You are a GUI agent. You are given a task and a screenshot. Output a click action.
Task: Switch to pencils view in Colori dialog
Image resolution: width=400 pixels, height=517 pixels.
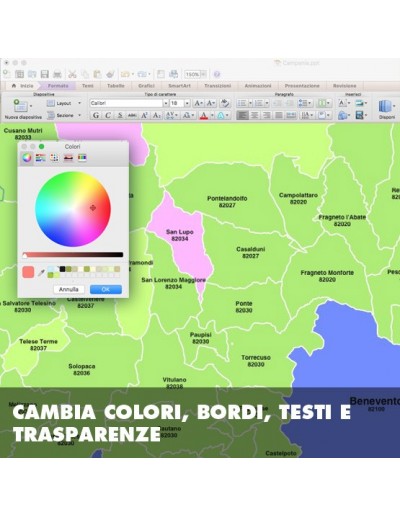[x=82, y=158]
